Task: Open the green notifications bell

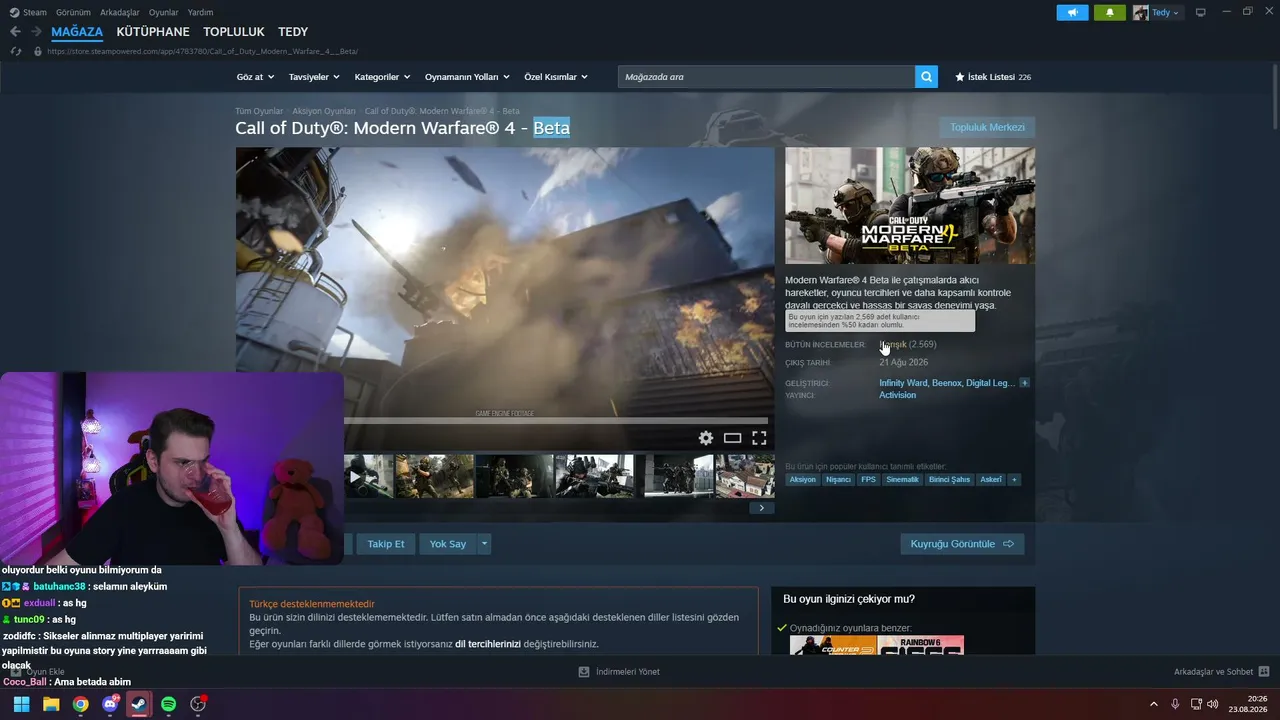Action: click(1109, 12)
